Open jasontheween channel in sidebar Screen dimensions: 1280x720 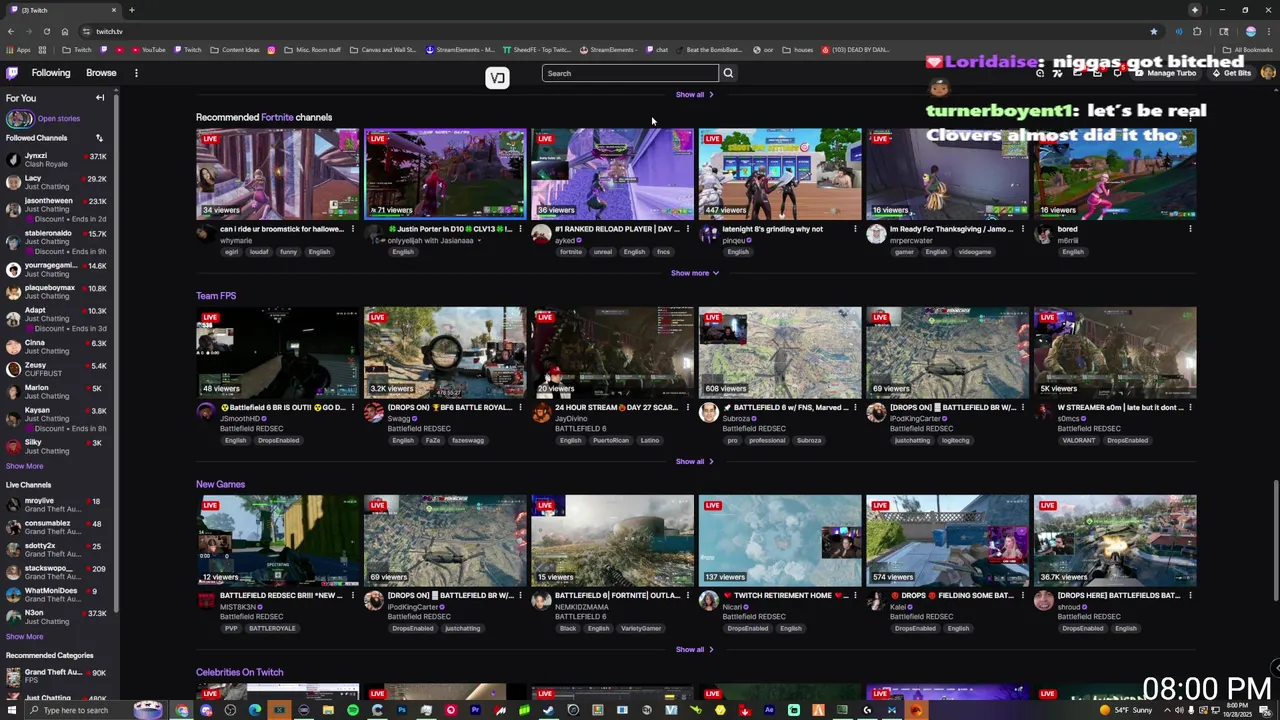click(x=58, y=209)
